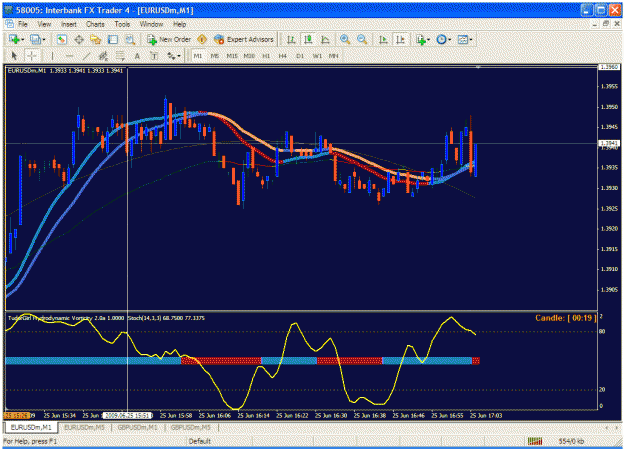The image size is (625, 449).
Task: Open the Terminal window icon
Action: pyautogui.click(x=113, y=39)
